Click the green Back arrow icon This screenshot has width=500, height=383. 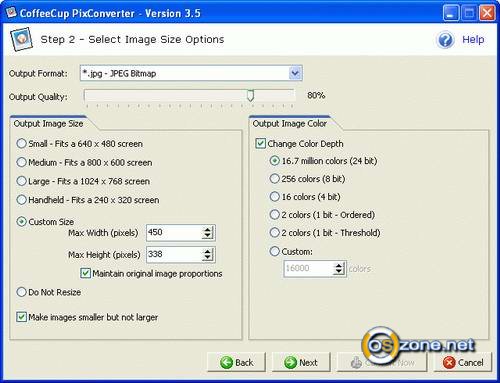pyautogui.click(x=226, y=362)
